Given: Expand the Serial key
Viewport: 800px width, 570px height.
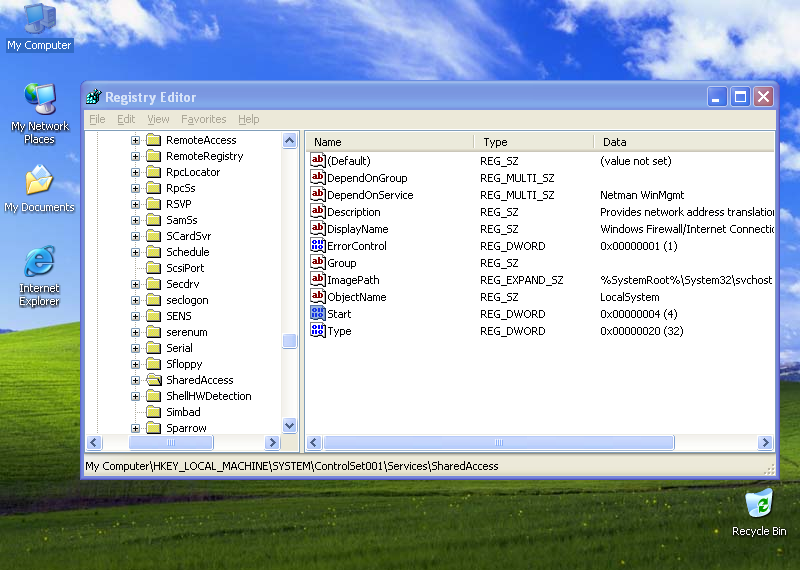Looking at the screenshot, I should [135, 348].
